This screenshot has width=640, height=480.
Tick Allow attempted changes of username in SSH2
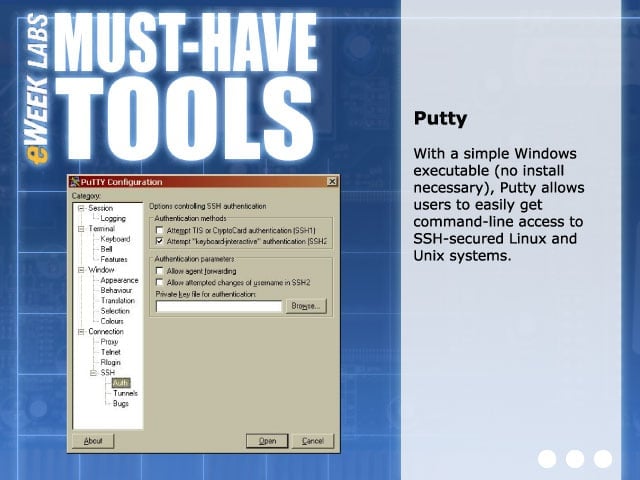pyautogui.click(x=160, y=282)
